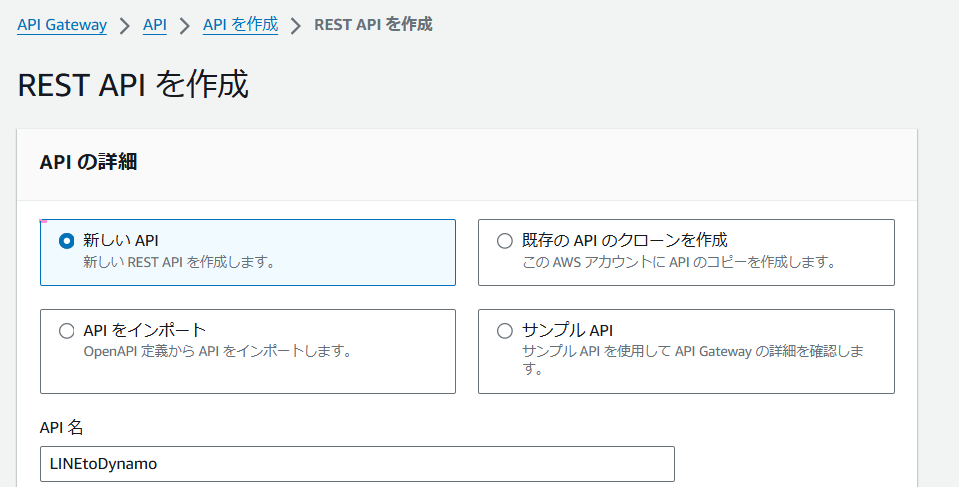Click the chevron after API breadcrumb
This screenshot has height=487, width=959.
click(x=185, y=26)
